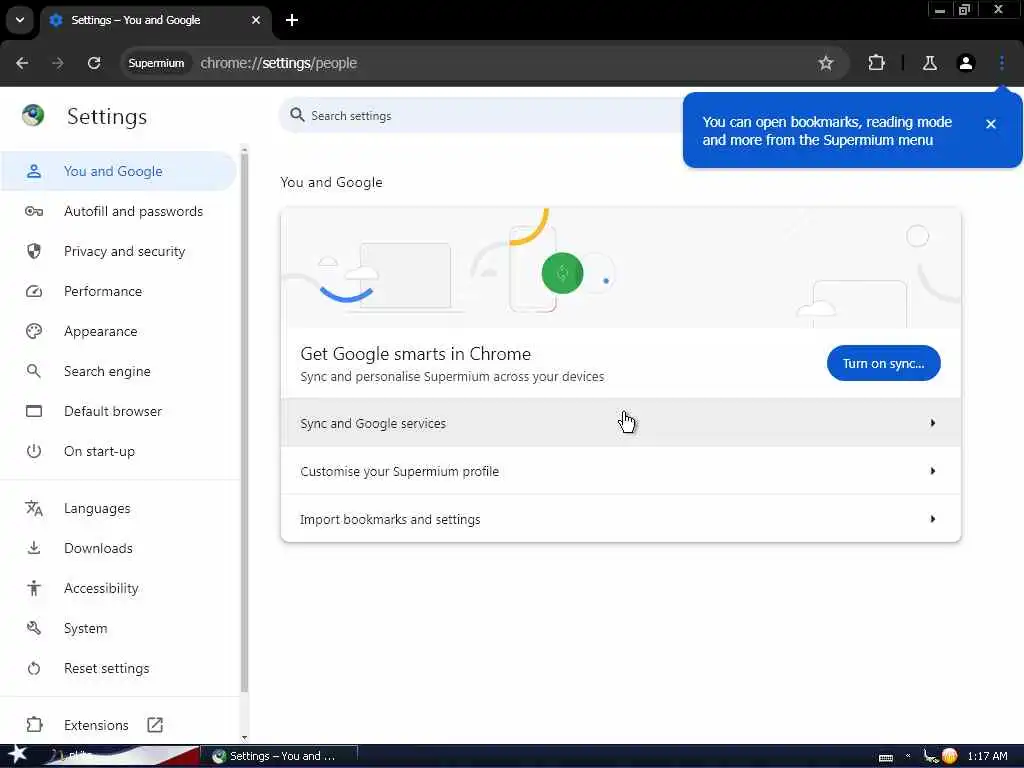Open Reset settings section

119,668
